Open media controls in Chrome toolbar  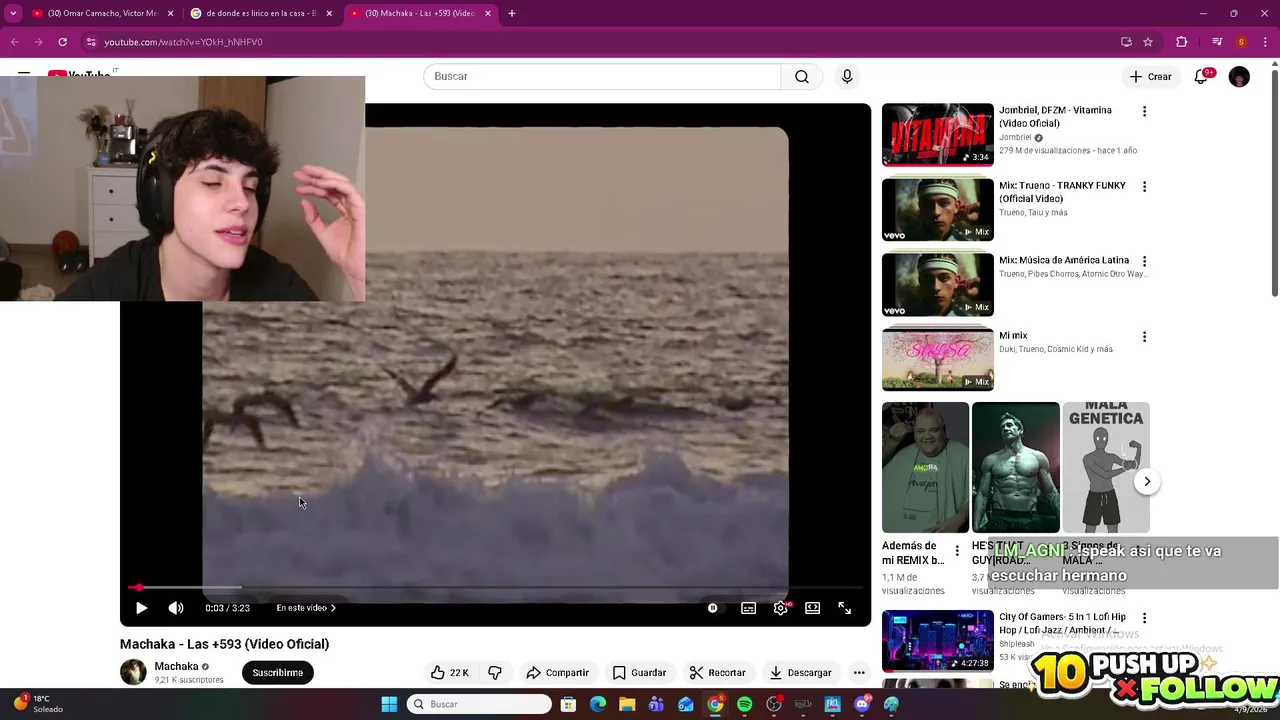(x=1217, y=42)
